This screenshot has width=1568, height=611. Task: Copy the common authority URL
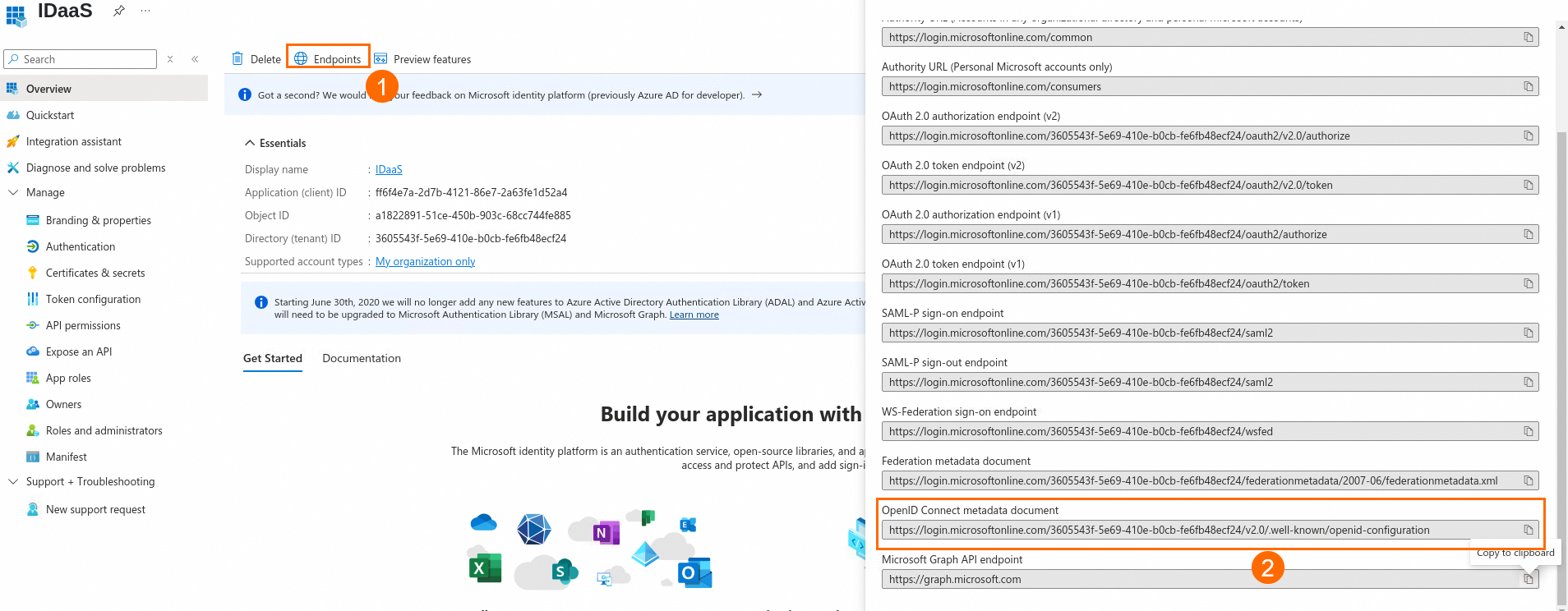coord(1529,37)
